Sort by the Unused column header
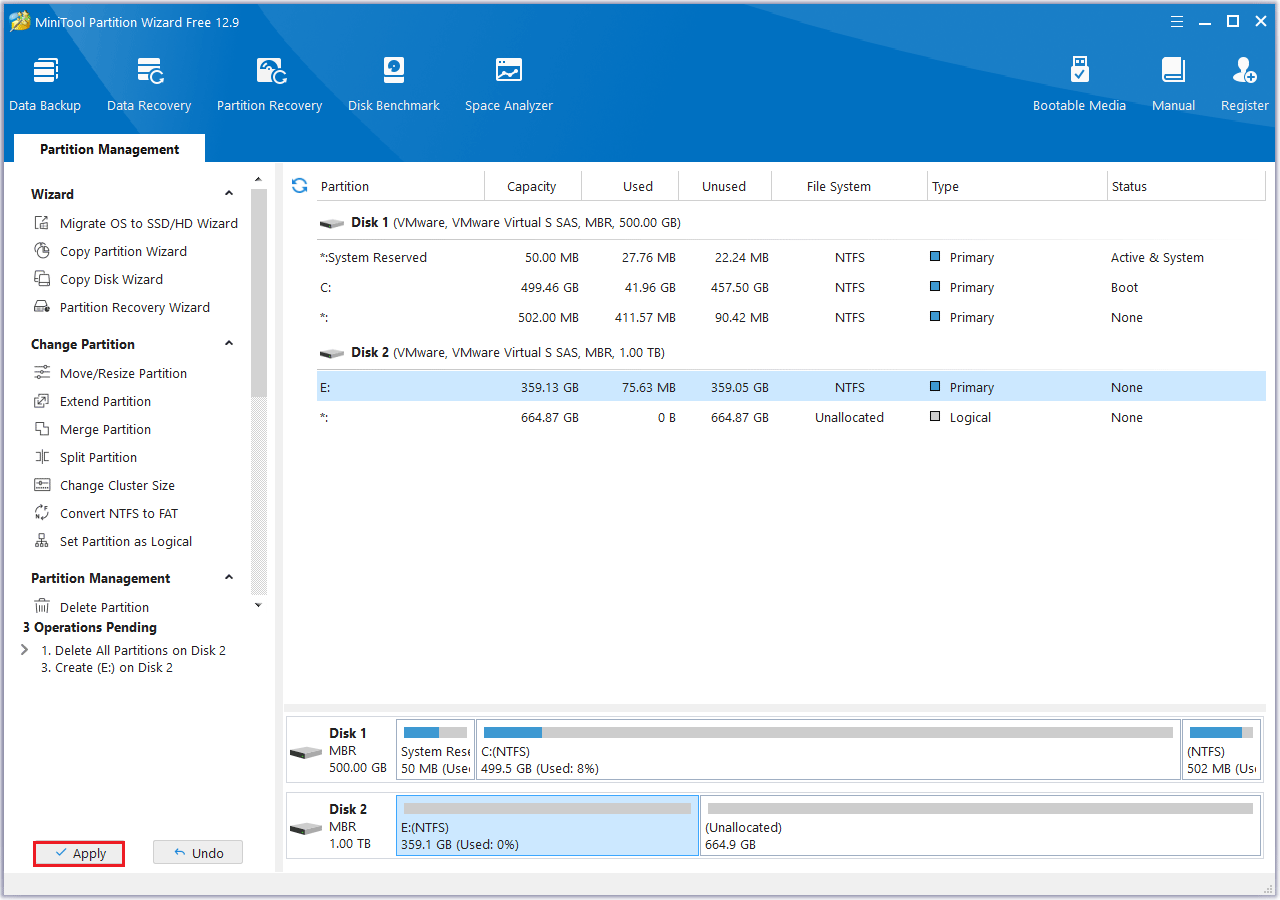 725,186
